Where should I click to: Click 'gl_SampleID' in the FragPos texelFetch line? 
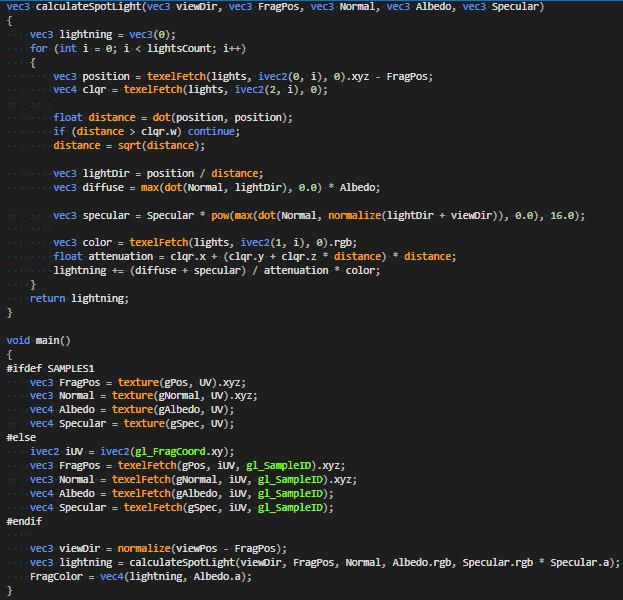[278, 466]
